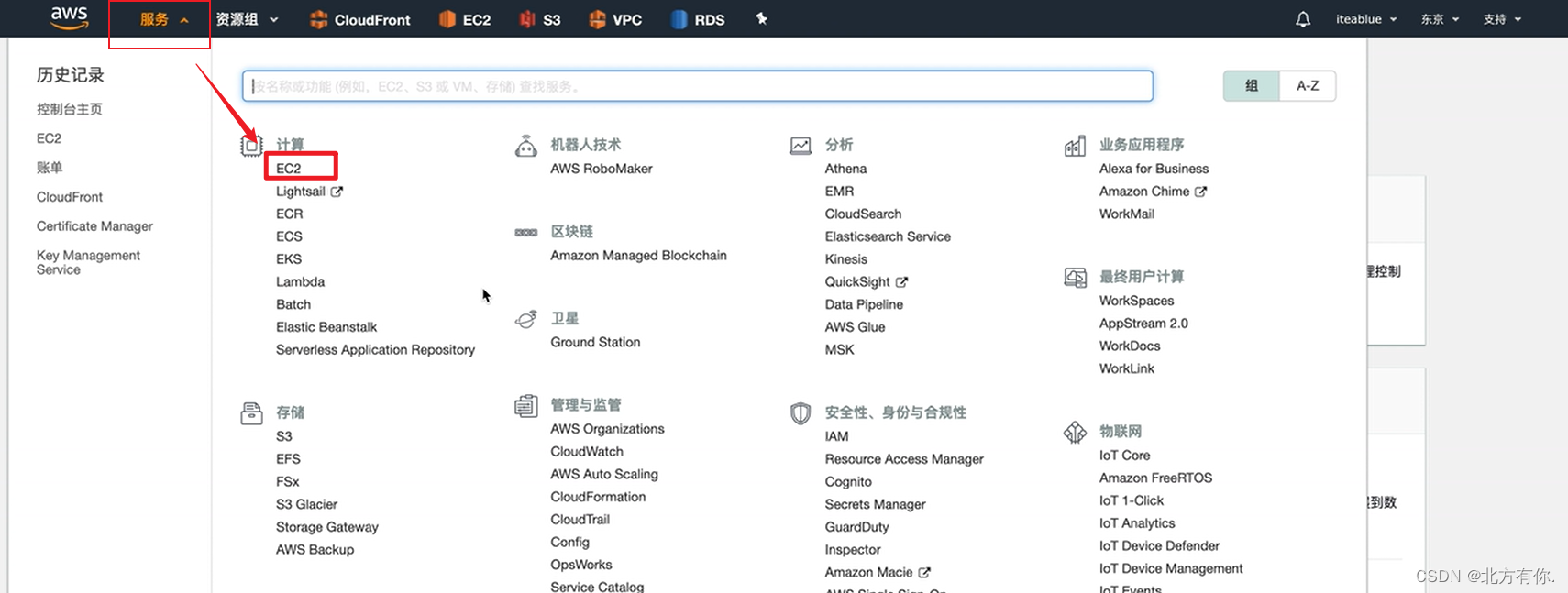
Task: Open AWS Glue service
Action: pos(855,327)
